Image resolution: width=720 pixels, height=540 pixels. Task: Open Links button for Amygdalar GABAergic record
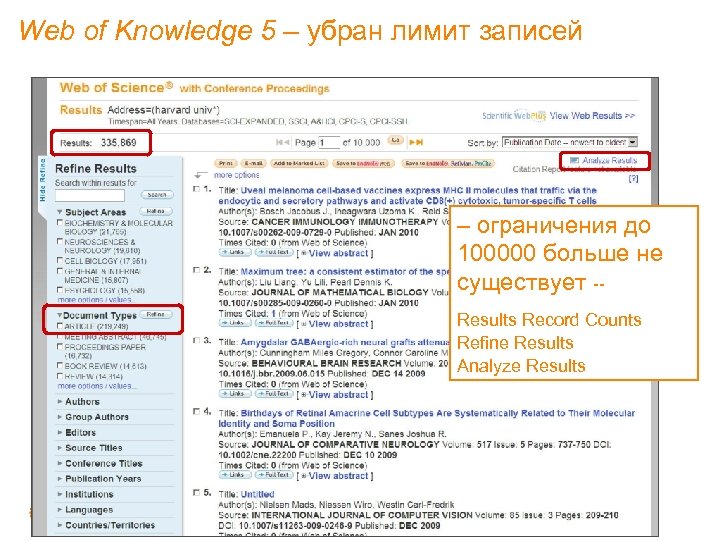(235, 394)
